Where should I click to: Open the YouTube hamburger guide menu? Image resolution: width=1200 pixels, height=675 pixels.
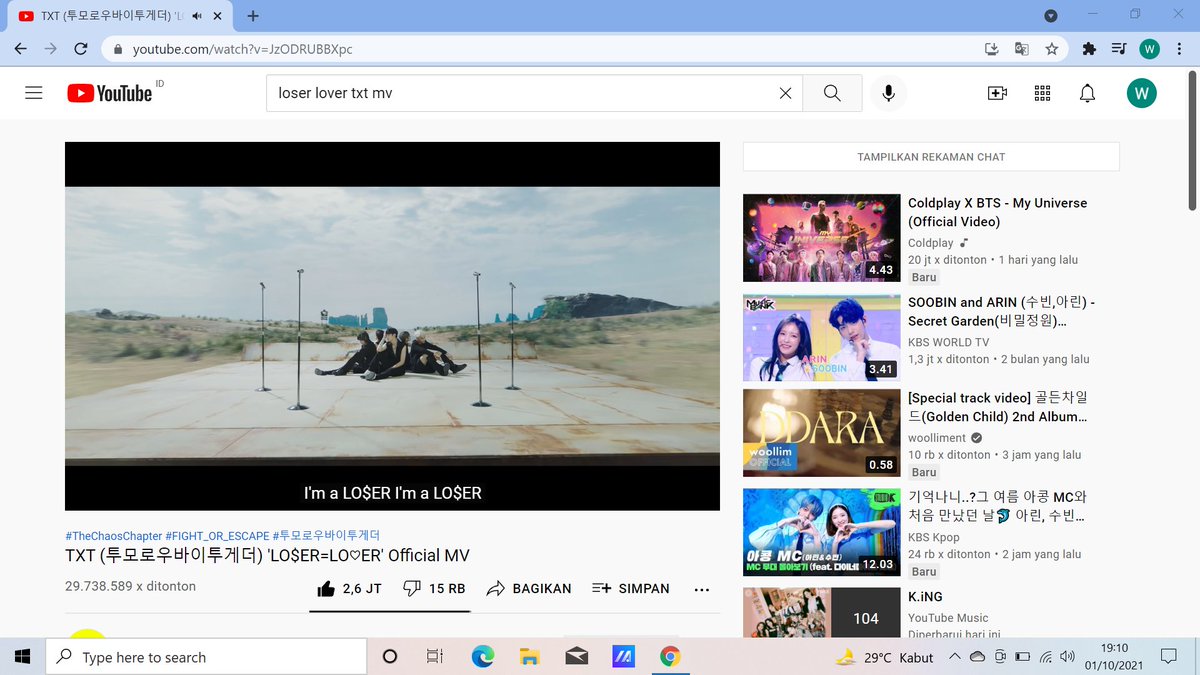pos(34,93)
